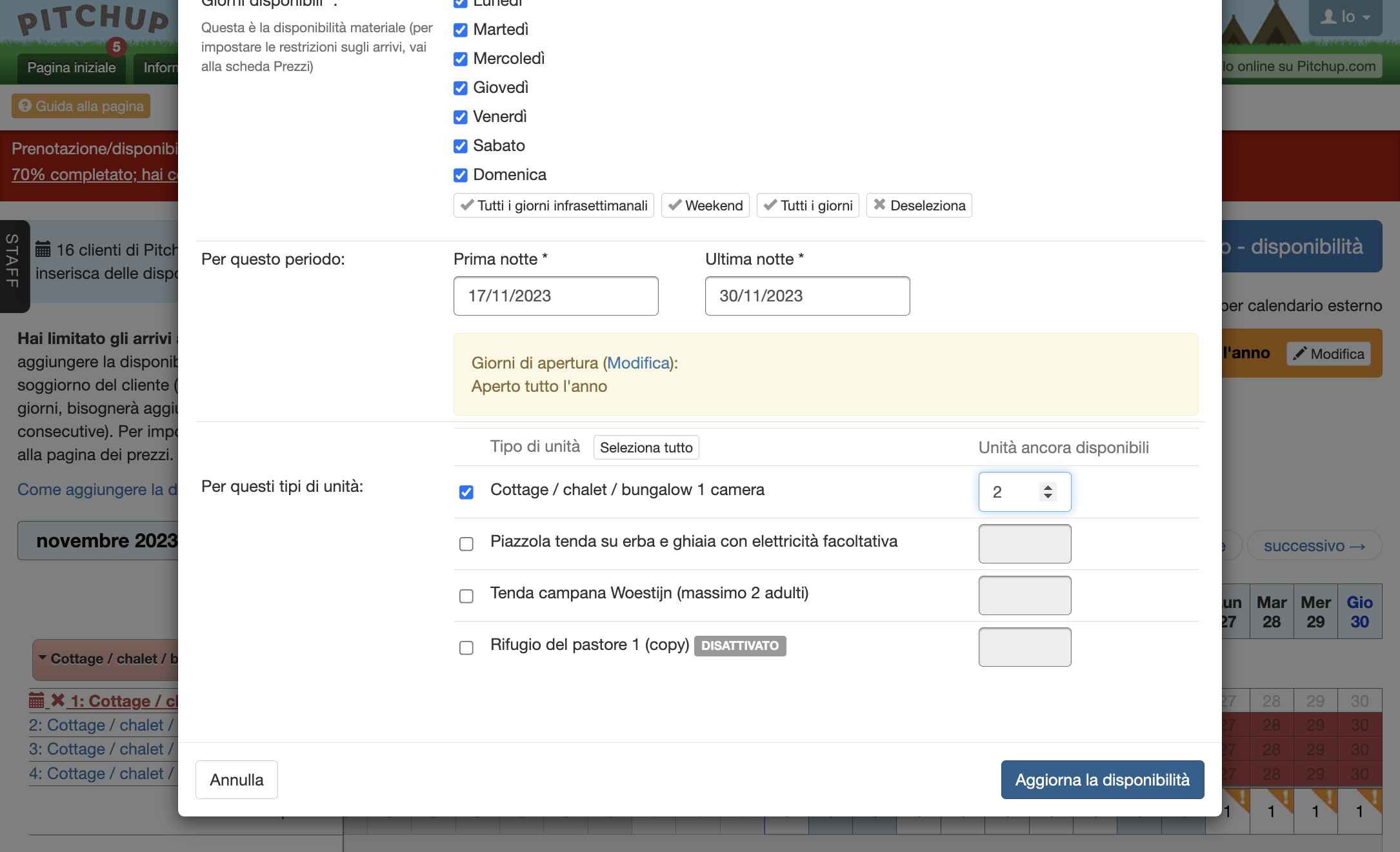Click the Gio 30 calendar column header
1400x852 pixels.
(1359, 611)
